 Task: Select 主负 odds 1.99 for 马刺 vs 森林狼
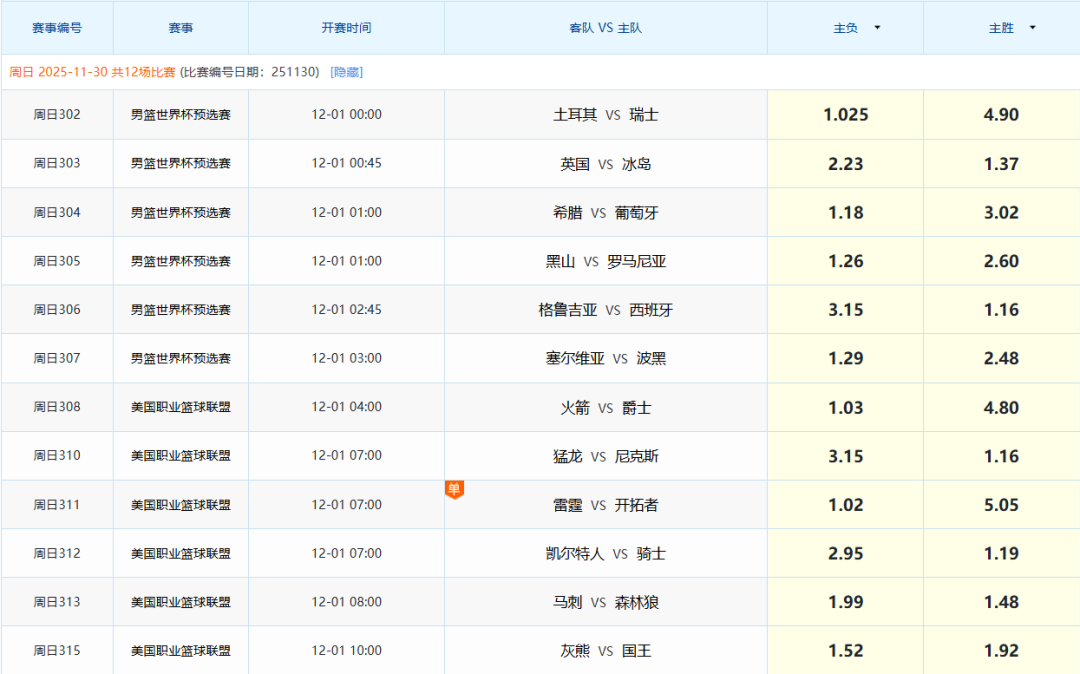pos(845,602)
